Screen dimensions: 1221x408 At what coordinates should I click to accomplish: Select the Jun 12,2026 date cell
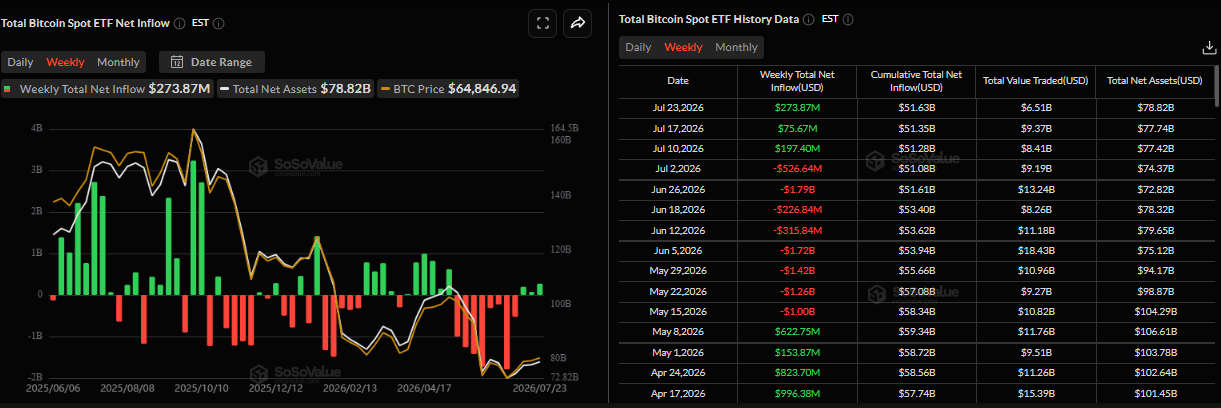[678, 229]
